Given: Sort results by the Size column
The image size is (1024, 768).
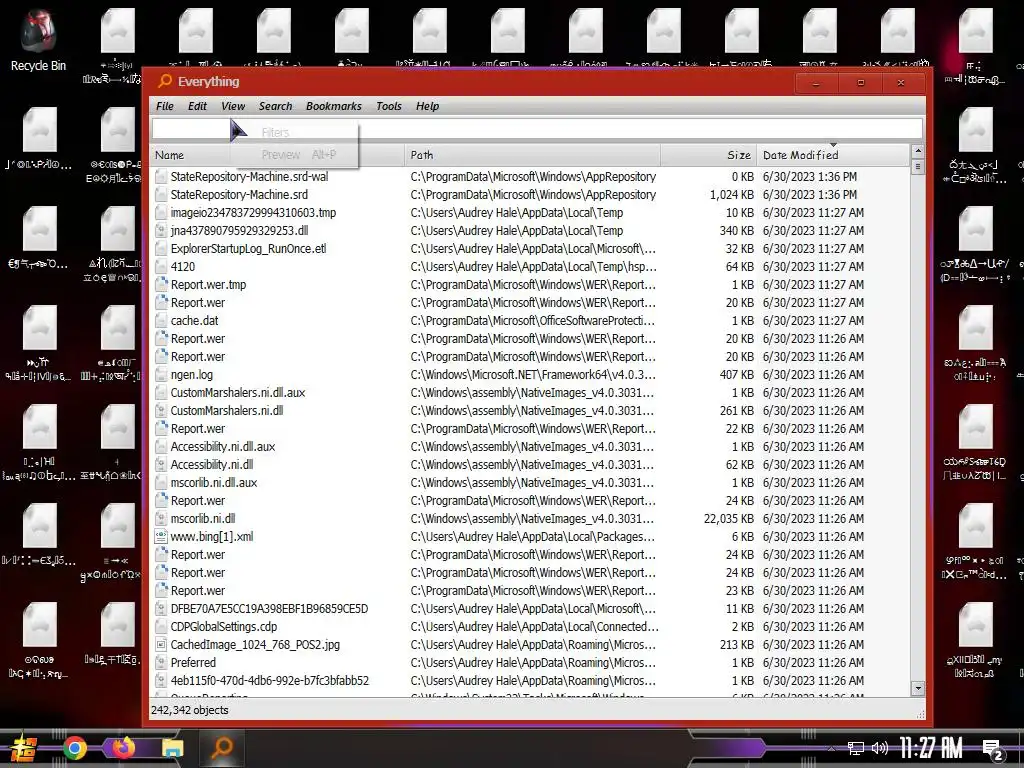Looking at the screenshot, I should tap(709, 155).
